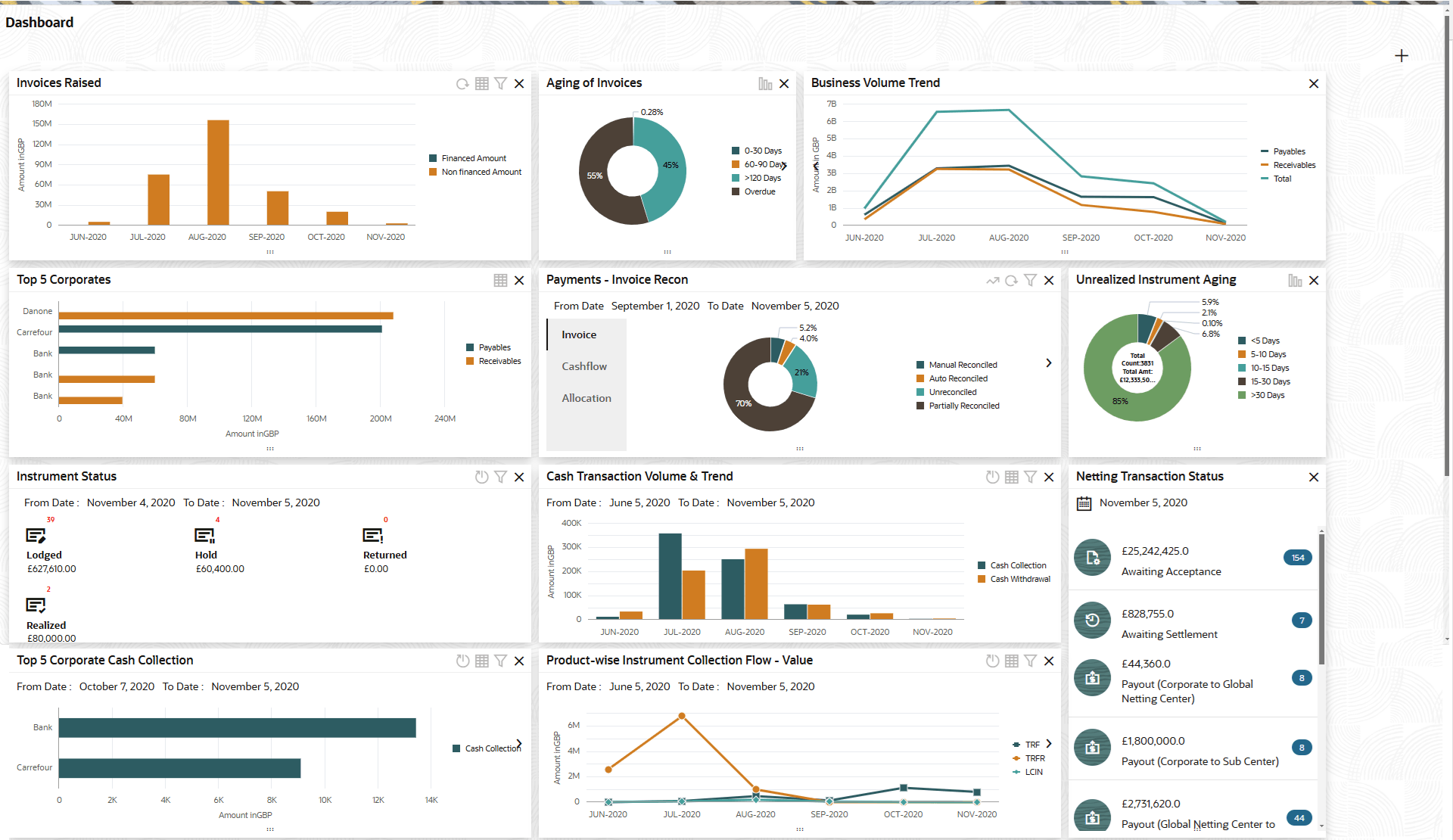Toggle Cash Withdrawal legend series
This screenshot has width=1453, height=840.
(1019, 579)
